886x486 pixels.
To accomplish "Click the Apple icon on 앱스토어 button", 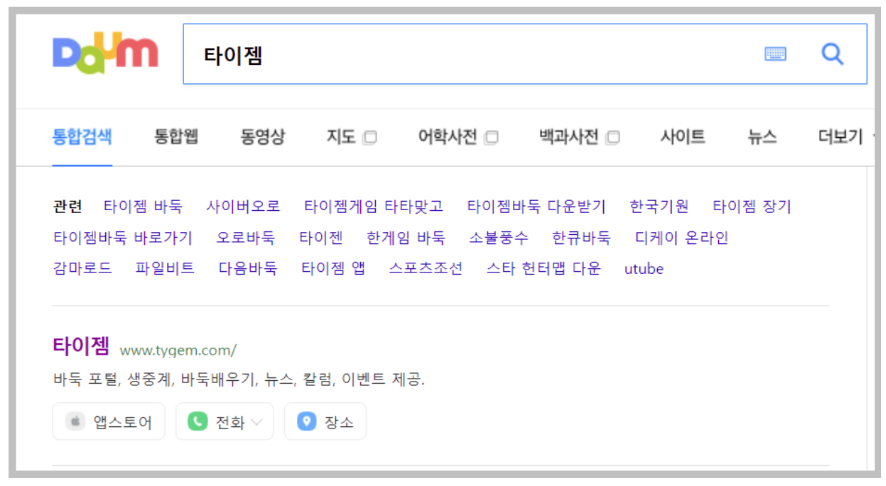I will tap(75, 421).
